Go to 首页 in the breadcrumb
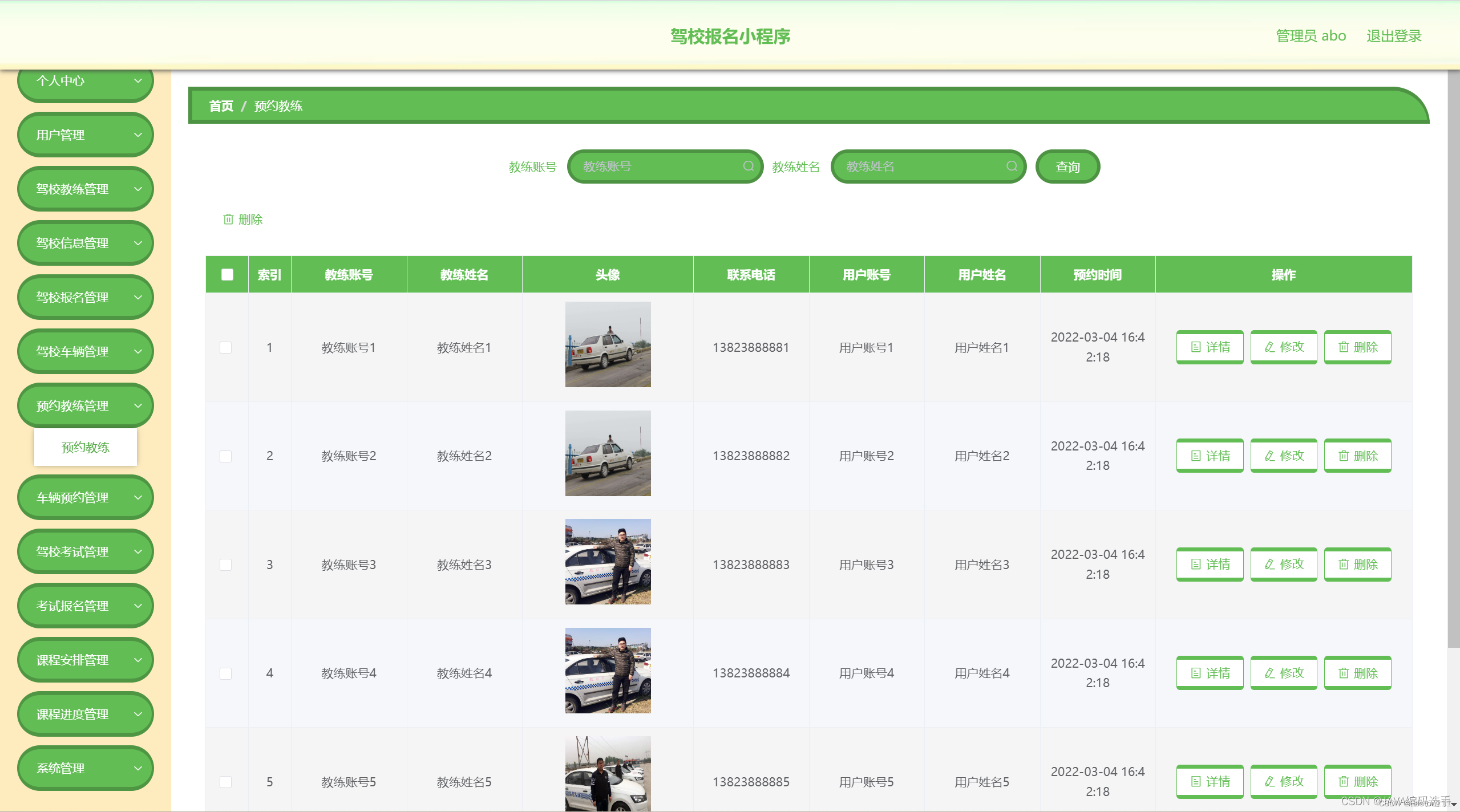Image resolution: width=1460 pixels, height=812 pixels. [x=221, y=105]
